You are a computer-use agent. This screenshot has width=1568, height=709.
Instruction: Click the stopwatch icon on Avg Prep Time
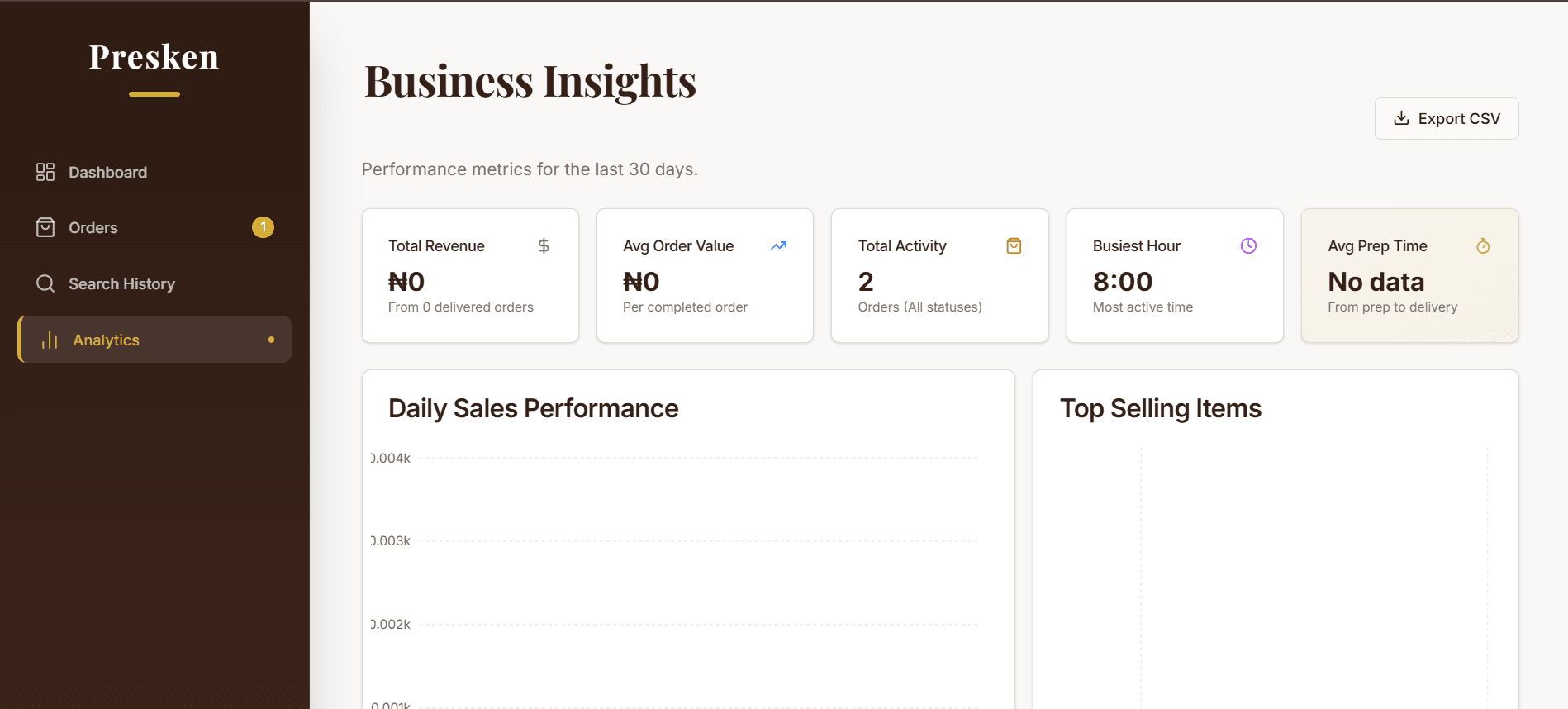point(1483,245)
